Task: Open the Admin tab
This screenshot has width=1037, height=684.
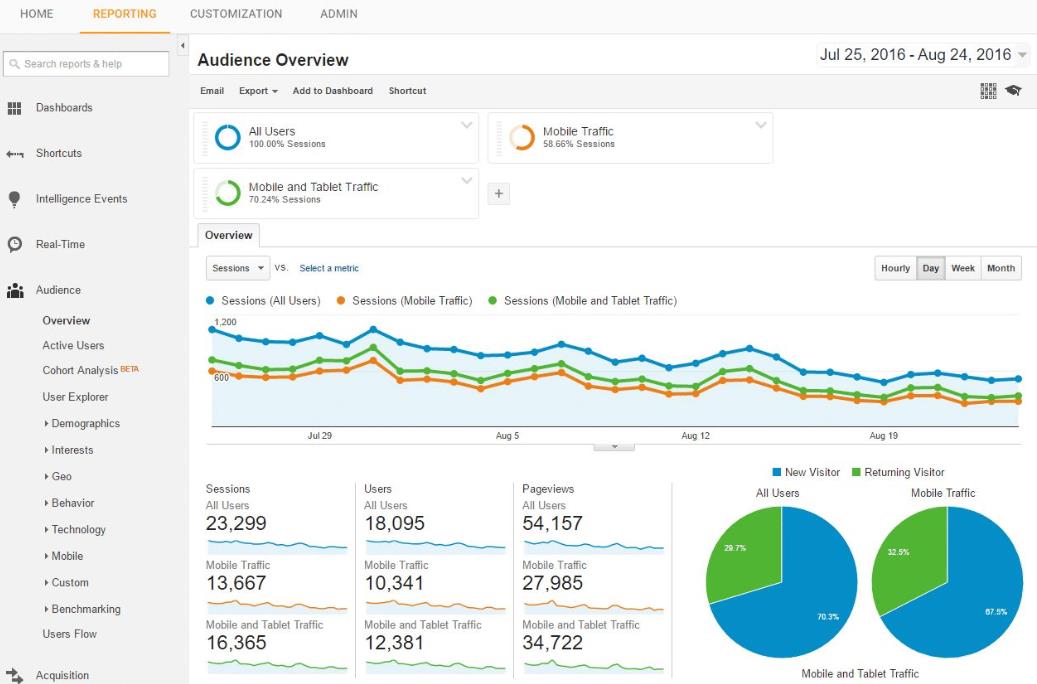Action: (338, 14)
